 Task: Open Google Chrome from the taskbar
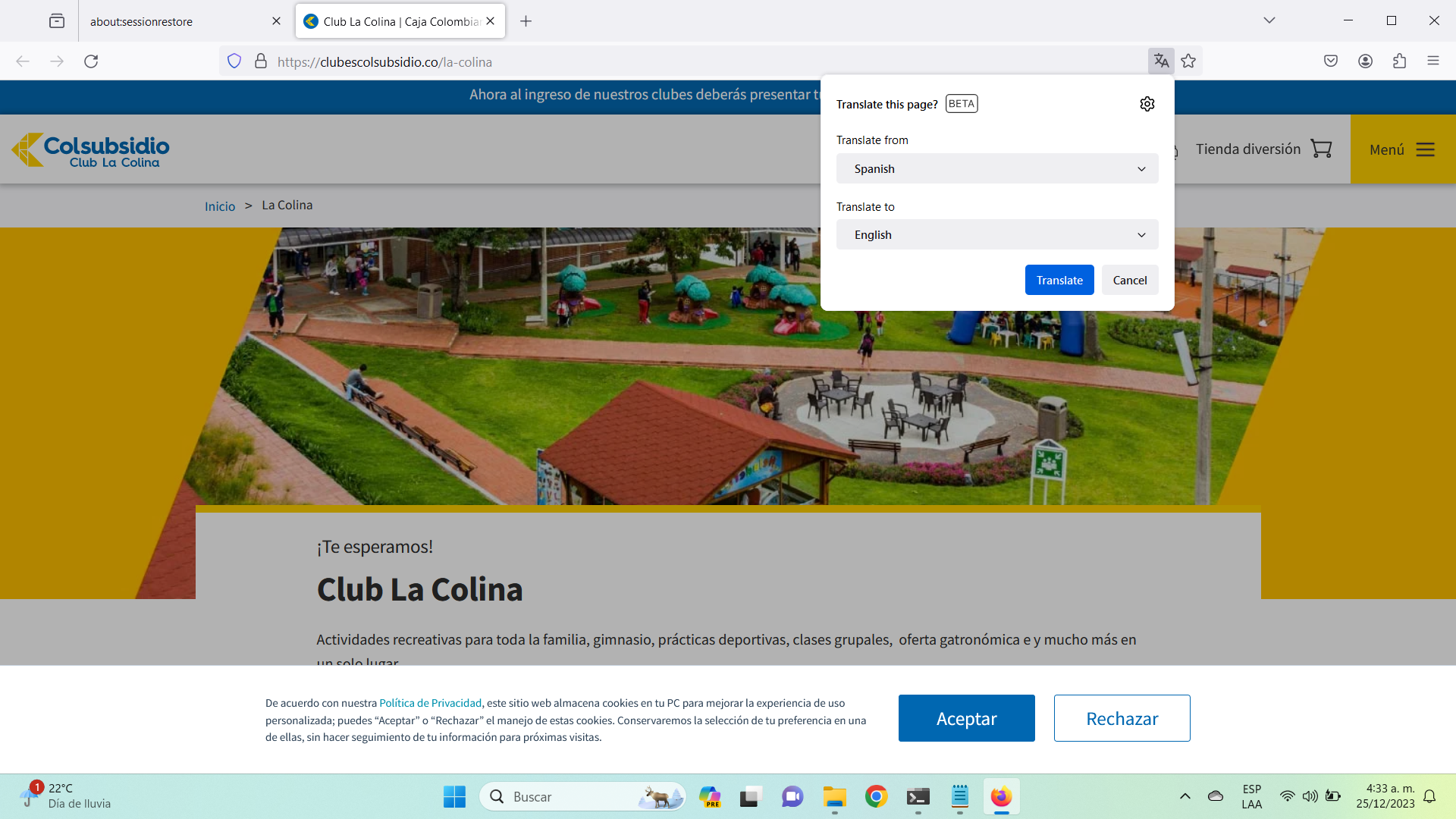tap(876, 797)
